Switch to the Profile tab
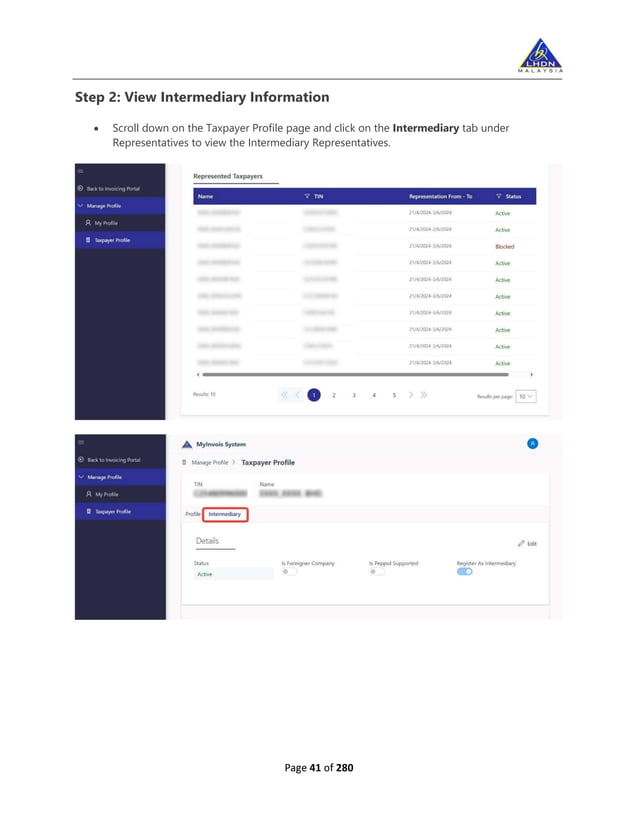Screen dimensions: 638x826 tap(193, 514)
